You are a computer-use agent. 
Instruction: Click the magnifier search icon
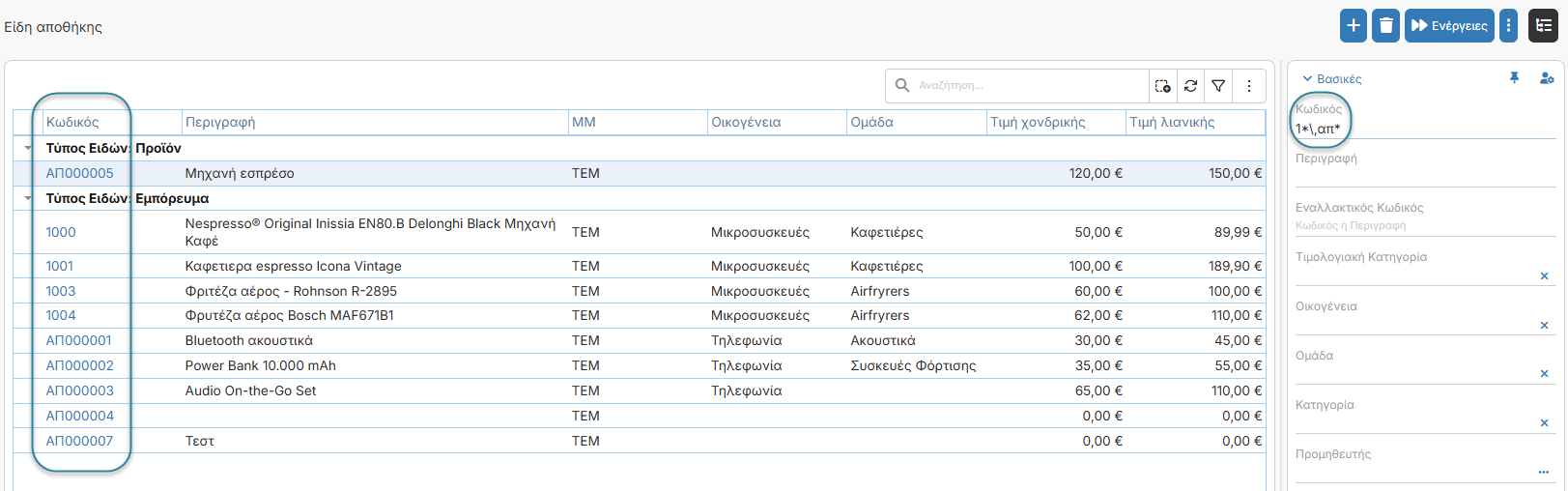tap(901, 85)
